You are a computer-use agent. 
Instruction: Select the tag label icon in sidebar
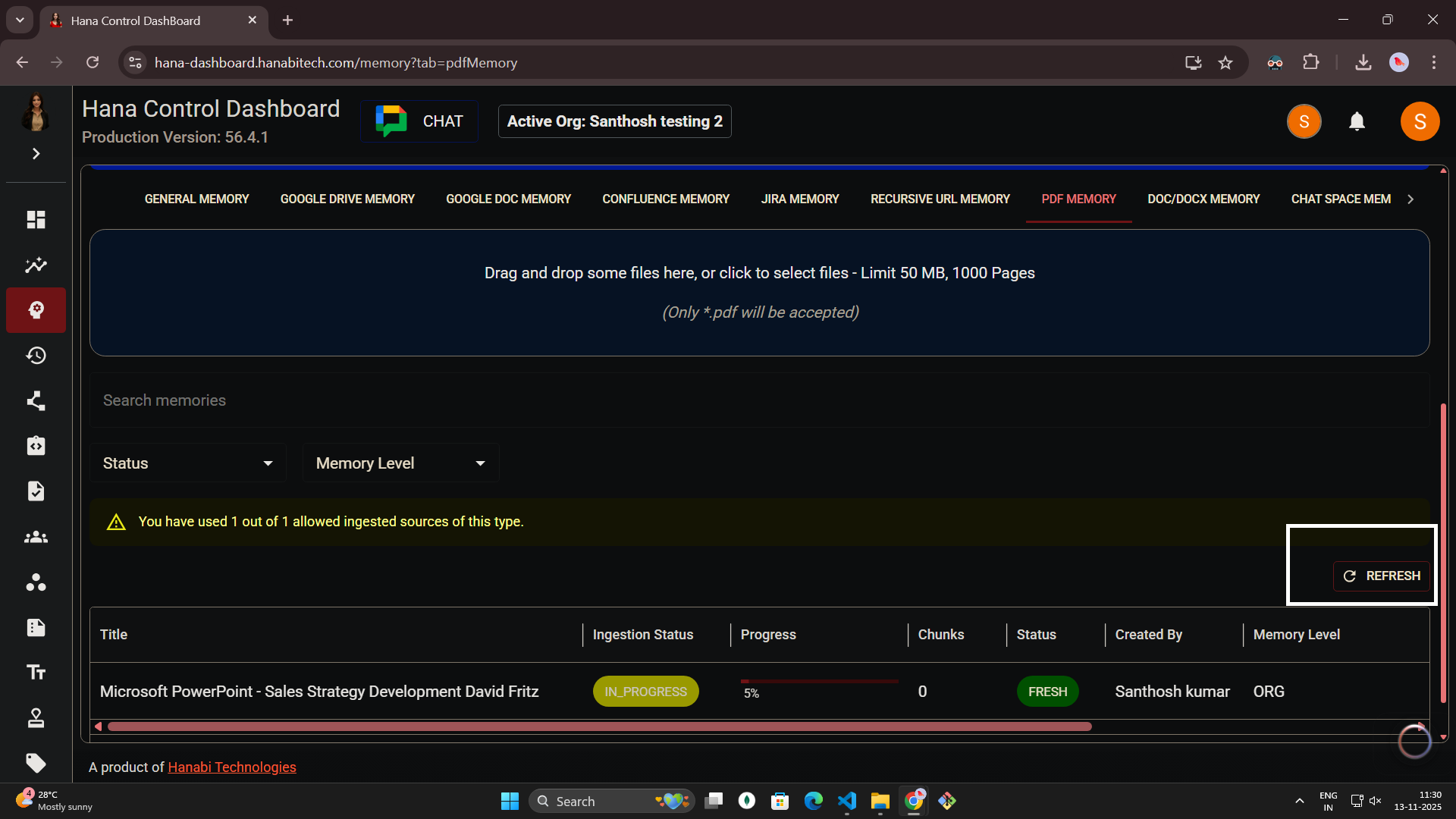pyautogui.click(x=36, y=764)
